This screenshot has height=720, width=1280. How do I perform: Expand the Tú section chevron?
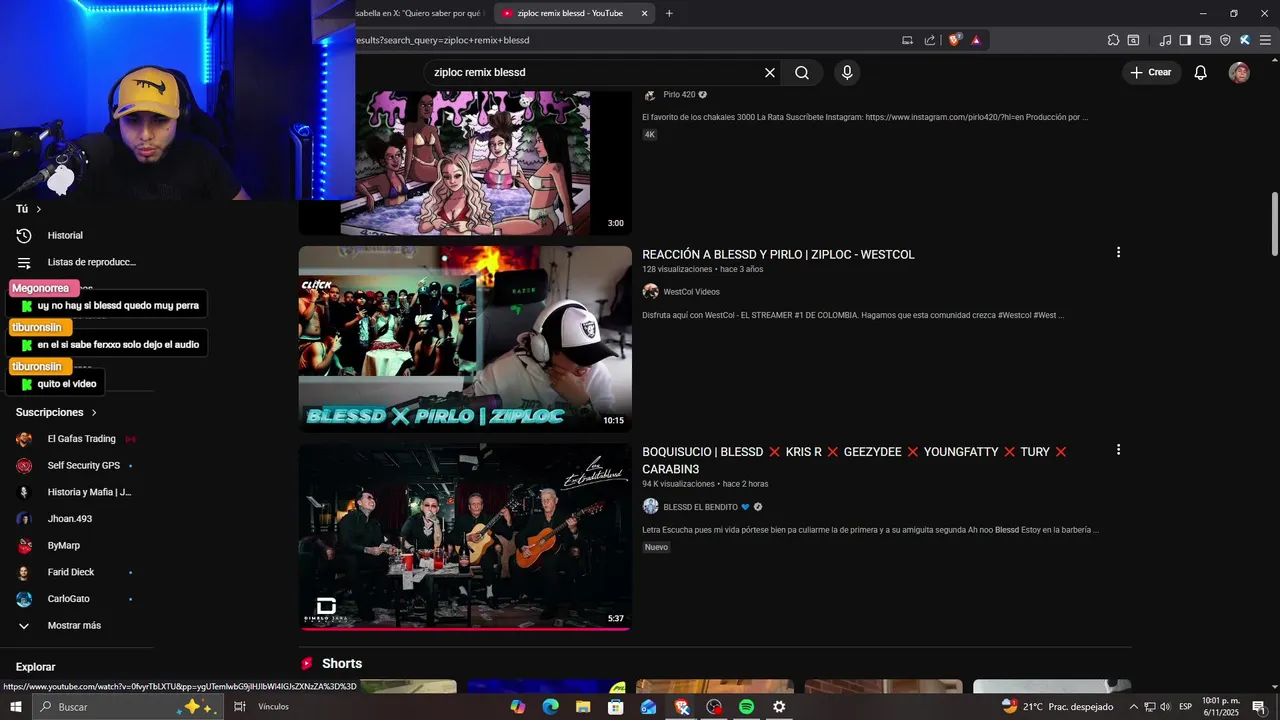[38, 209]
